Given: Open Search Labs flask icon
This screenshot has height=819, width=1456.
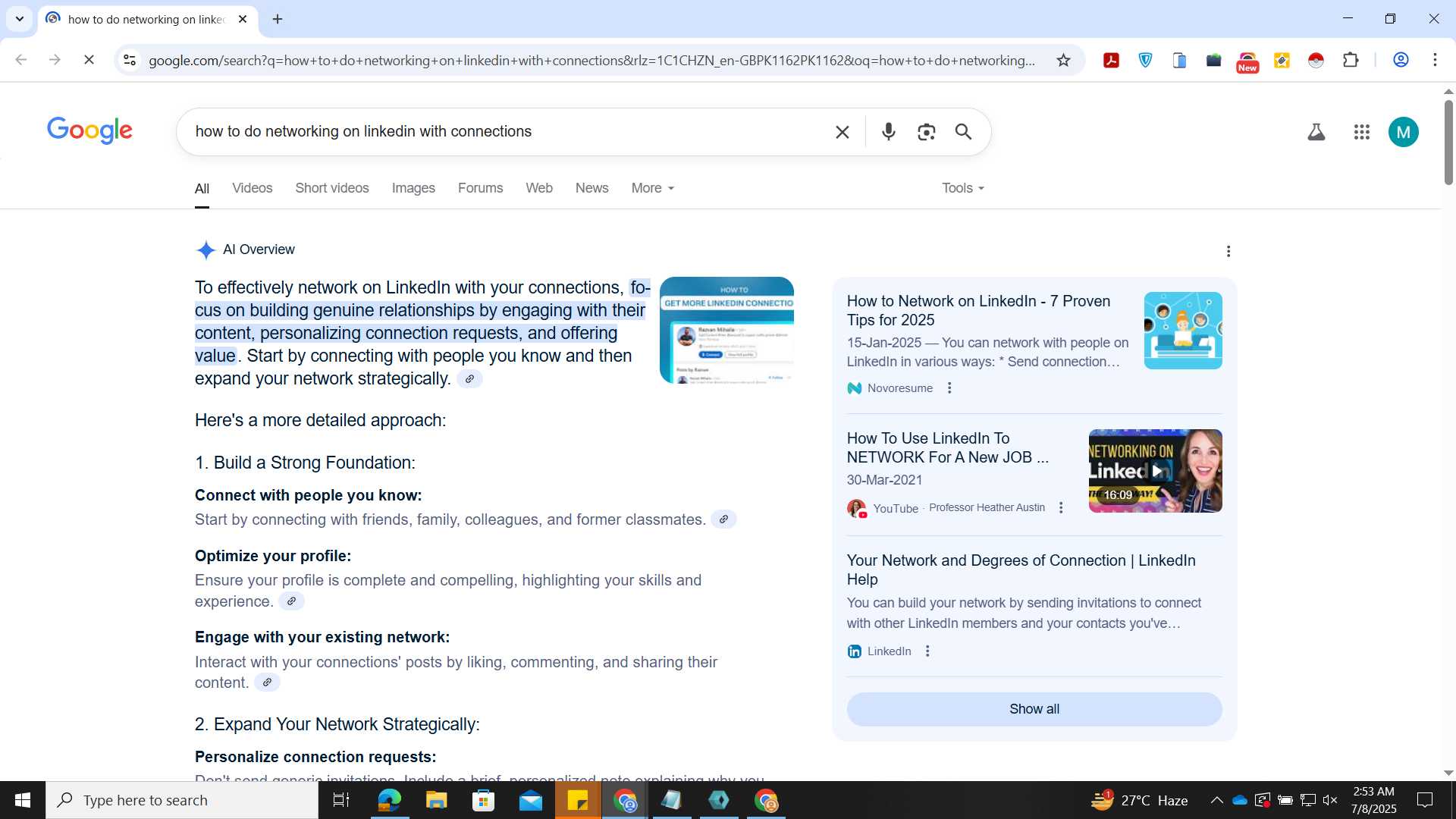Looking at the screenshot, I should pos(1316,132).
